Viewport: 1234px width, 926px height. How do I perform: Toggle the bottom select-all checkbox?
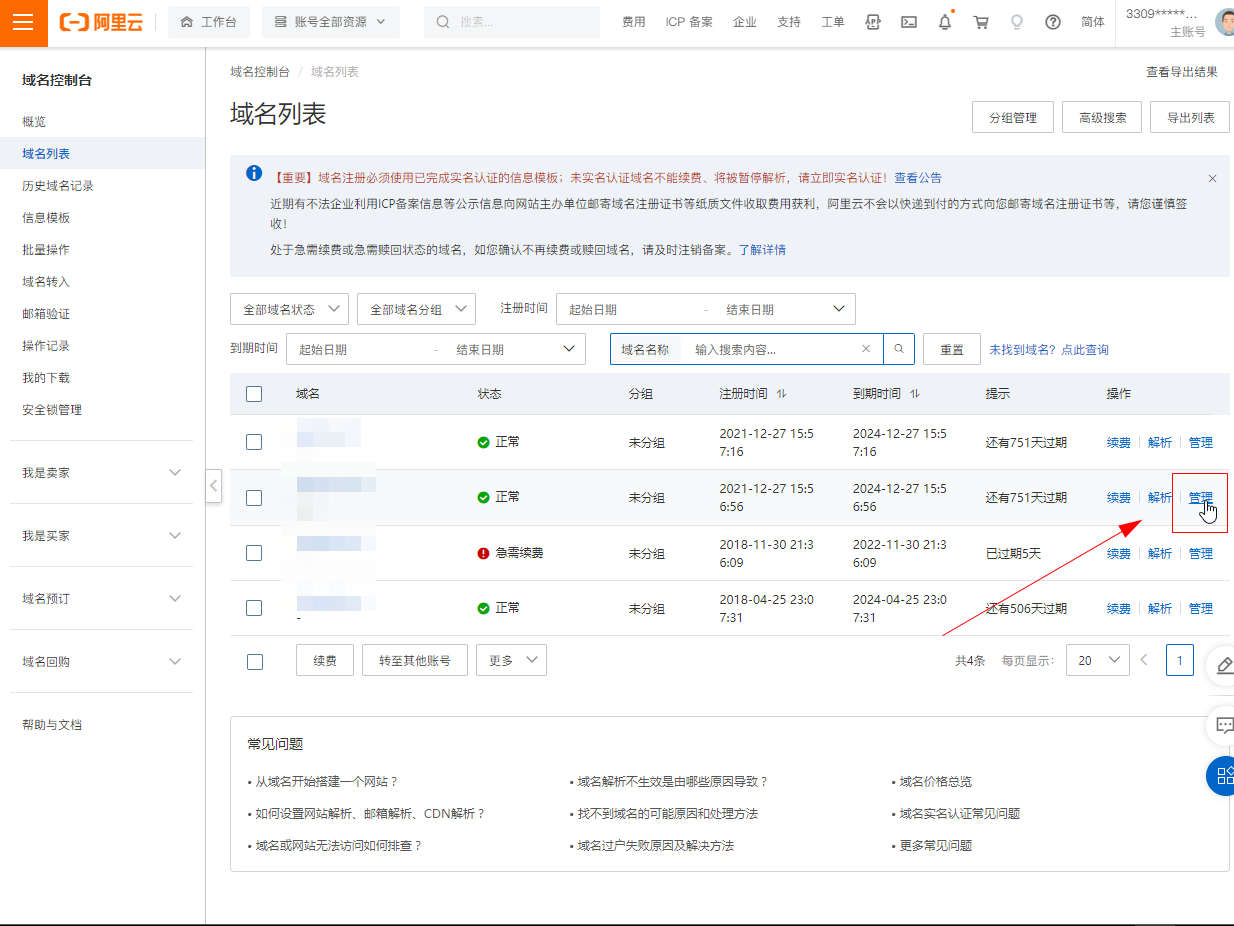pos(255,661)
